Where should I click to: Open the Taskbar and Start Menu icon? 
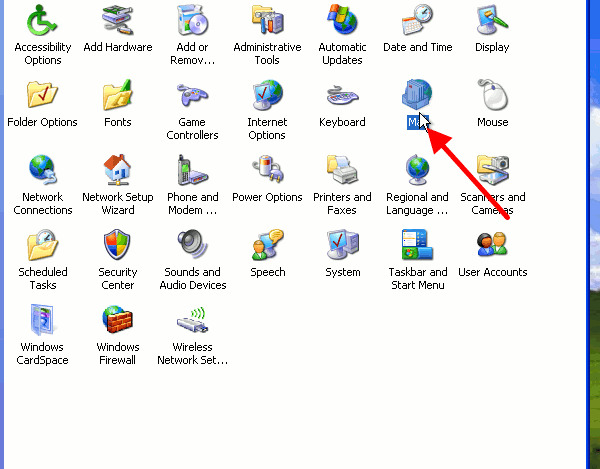[417, 244]
